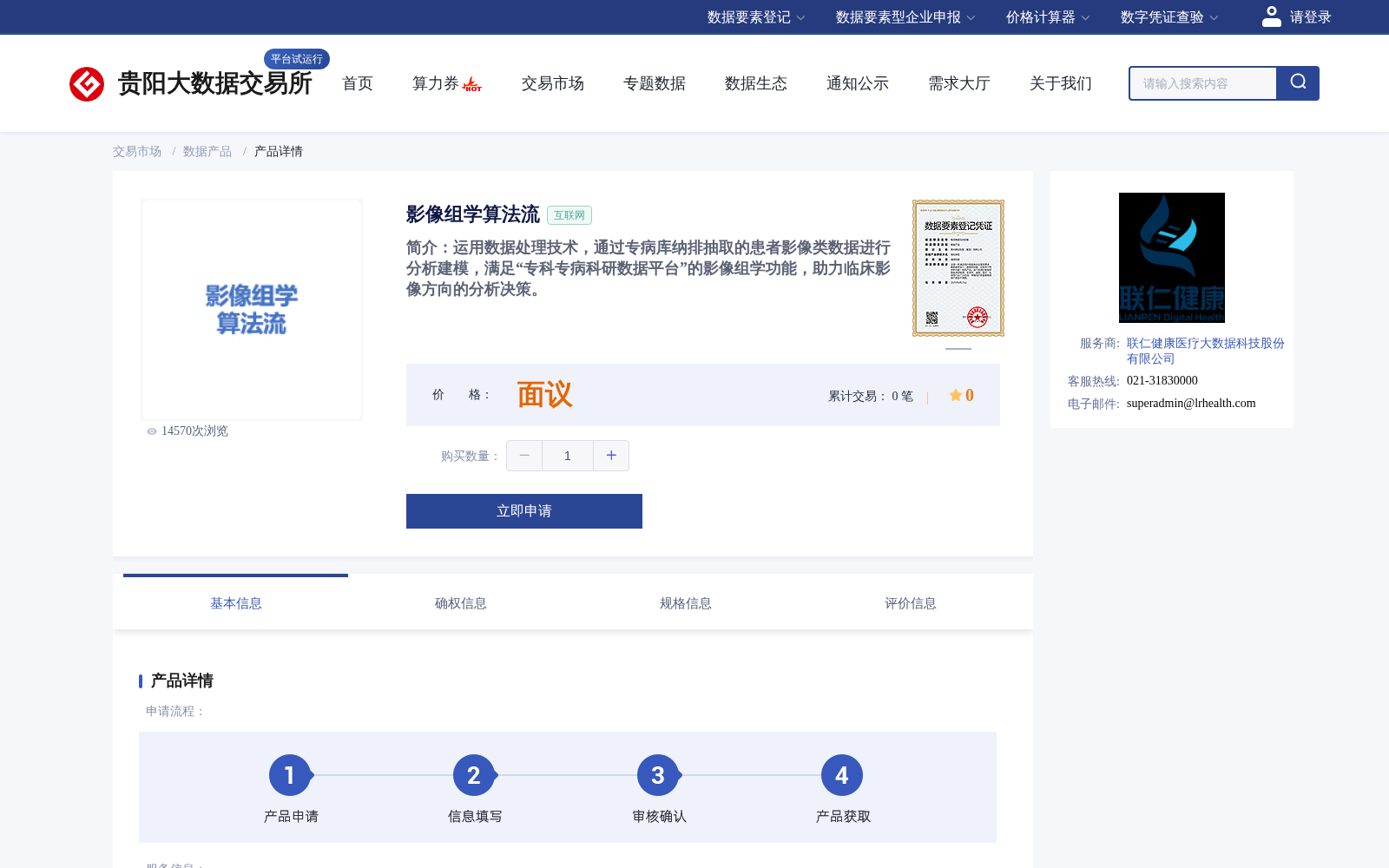Click the hotline number 021-31830000
The height and width of the screenshot is (868, 1389).
coord(1162,380)
